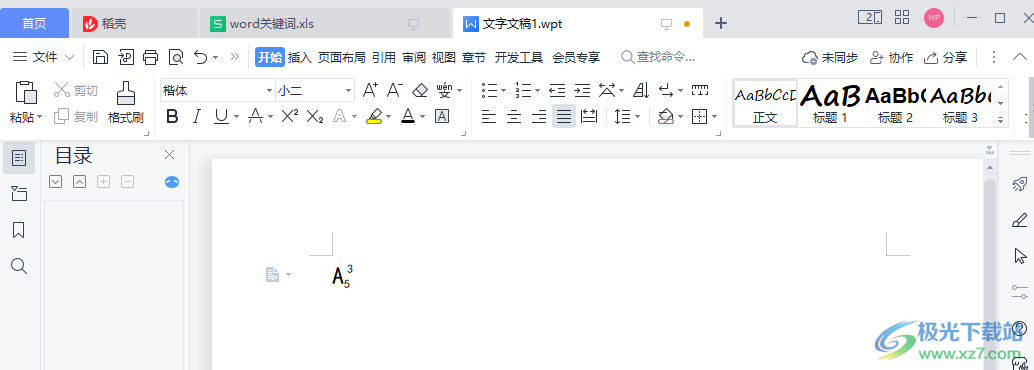The image size is (1034, 370).
Task: Toggle Bold formatting
Action: (x=172, y=117)
